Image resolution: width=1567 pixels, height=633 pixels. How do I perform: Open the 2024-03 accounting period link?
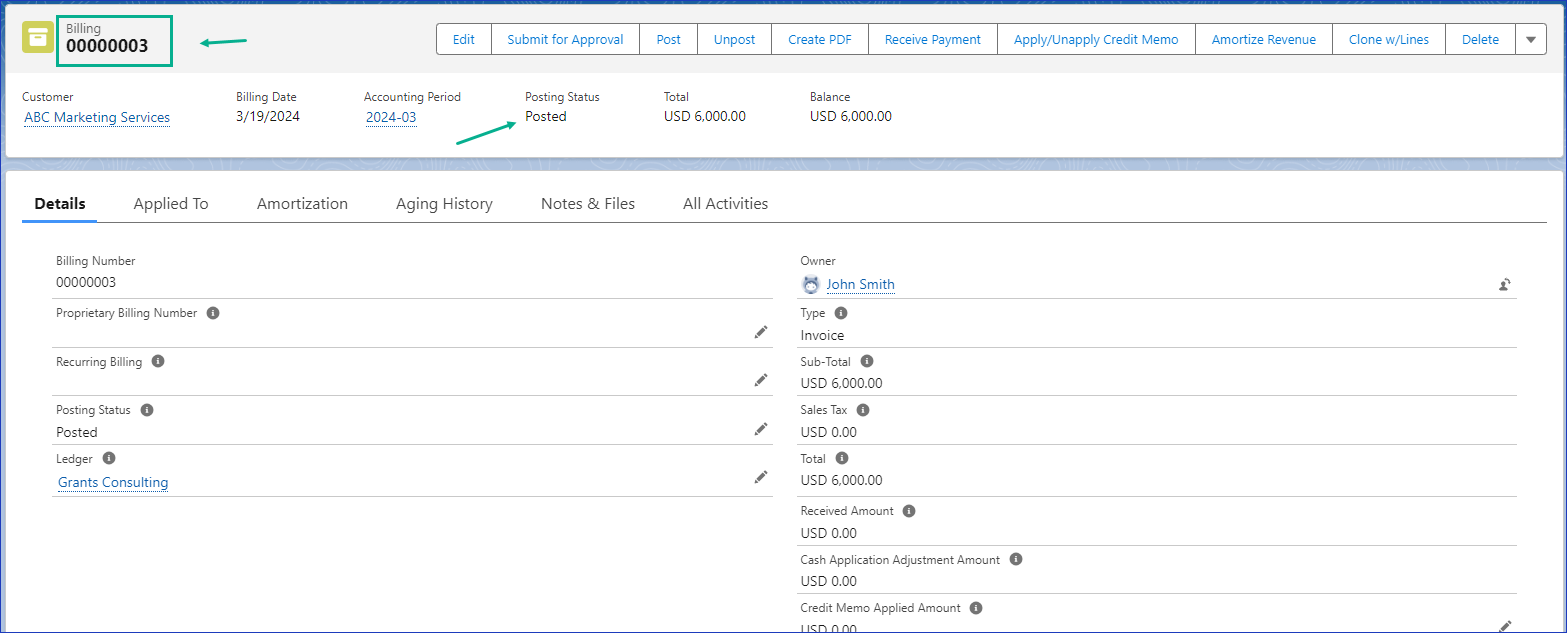click(x=391, y=118)
